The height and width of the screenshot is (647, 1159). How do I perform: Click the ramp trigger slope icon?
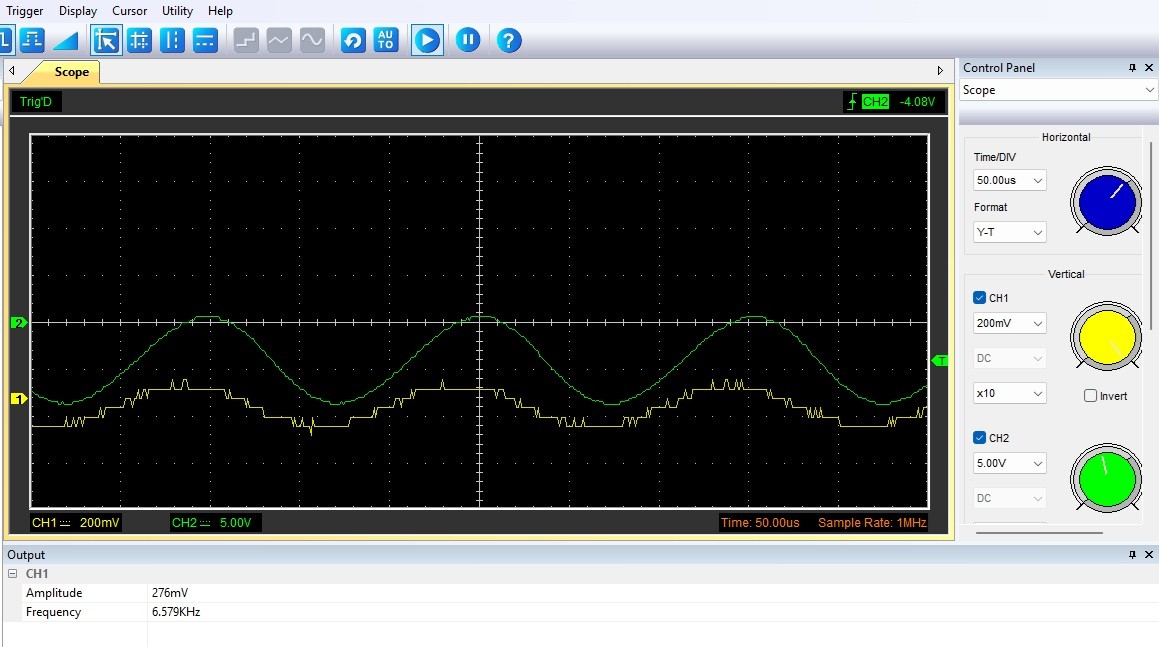pyautogui.click(x=65, y=40)
